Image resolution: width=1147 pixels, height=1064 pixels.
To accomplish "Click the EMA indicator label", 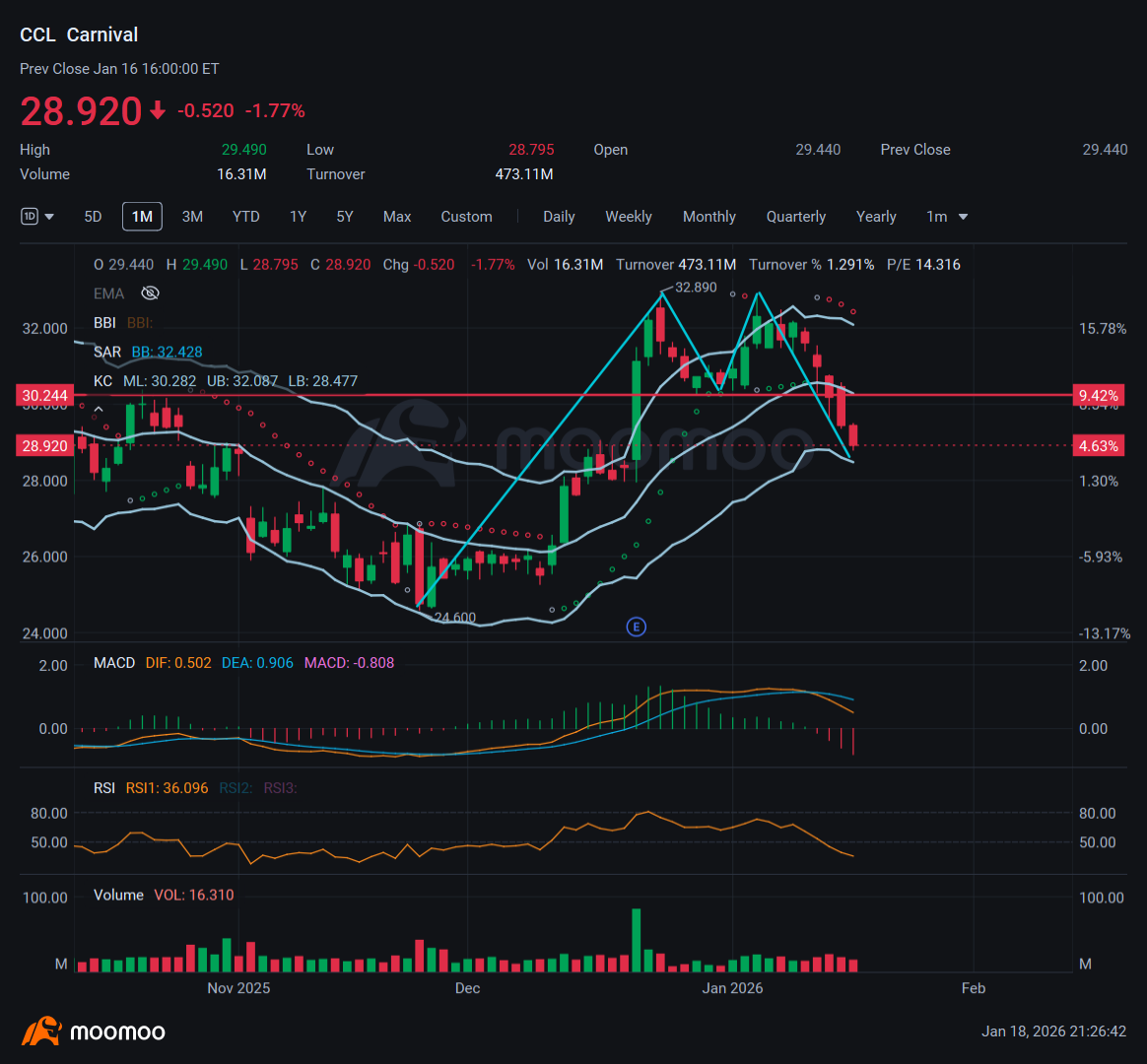I will pos(109,294).
